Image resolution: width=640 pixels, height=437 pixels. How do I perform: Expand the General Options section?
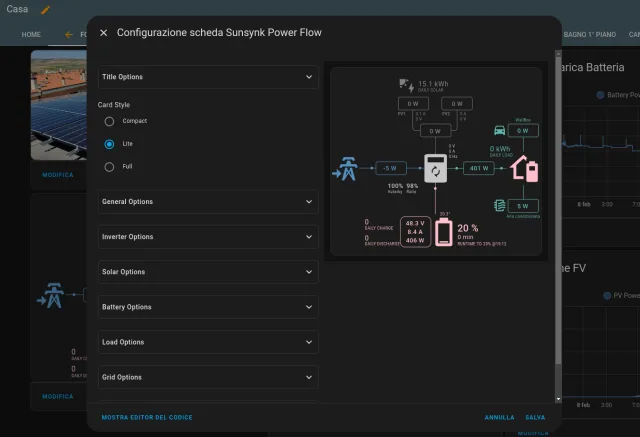click(x=208, y=202)
